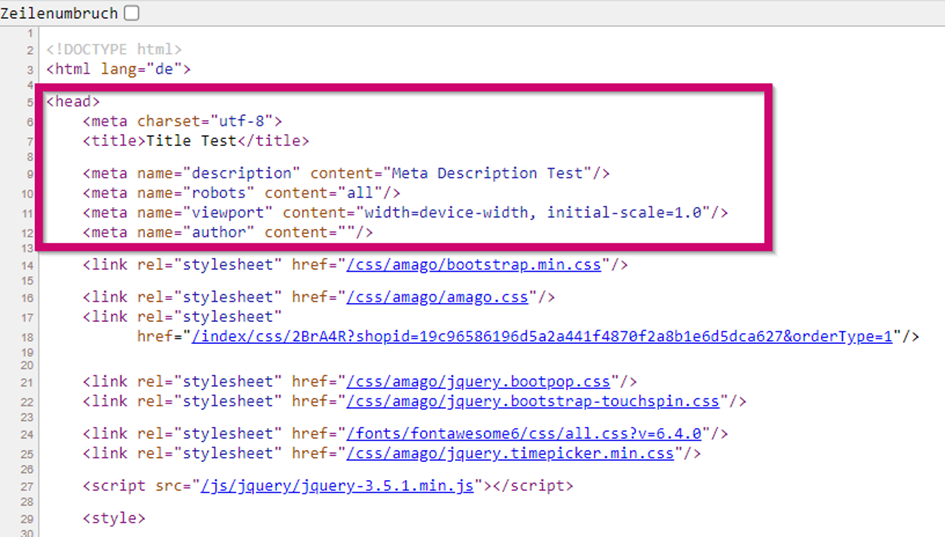The height and width of the screenshot is (537, 945).
Task: Click the Zeilenumbruch label text
Action: pyautogui.click(x=59, y=13)
